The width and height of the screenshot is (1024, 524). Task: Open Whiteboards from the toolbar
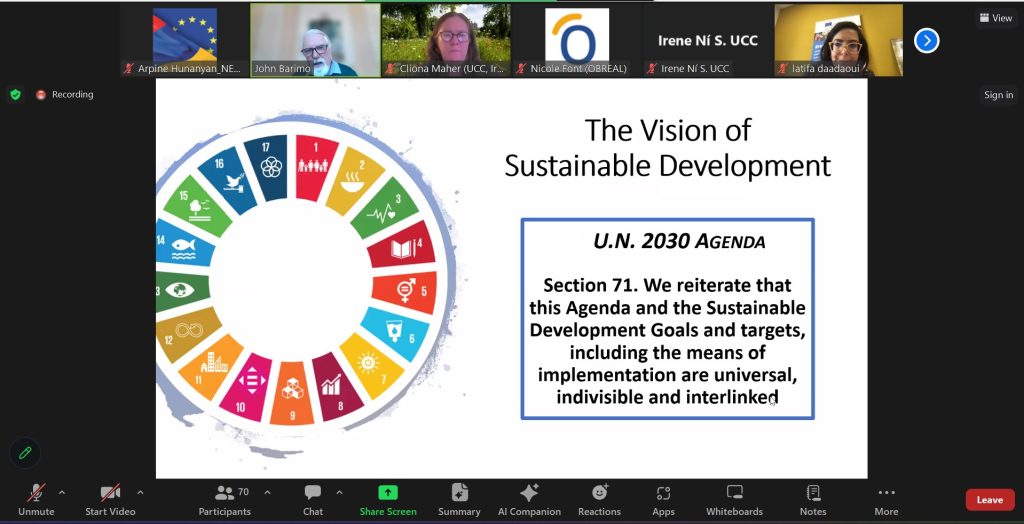(734, 499)
